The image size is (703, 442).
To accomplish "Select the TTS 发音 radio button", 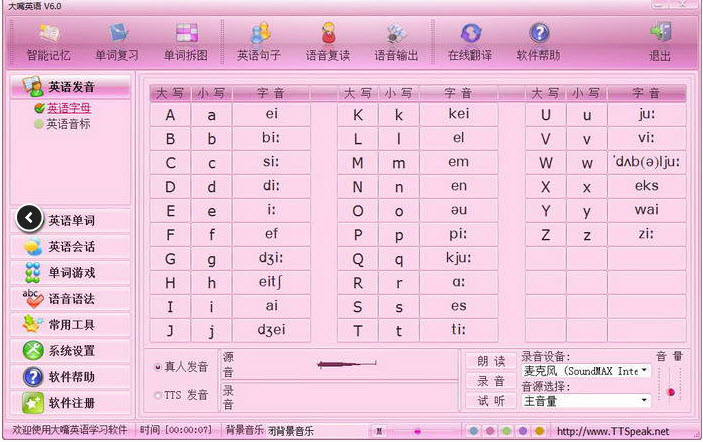I will click(x=159, y=395).
